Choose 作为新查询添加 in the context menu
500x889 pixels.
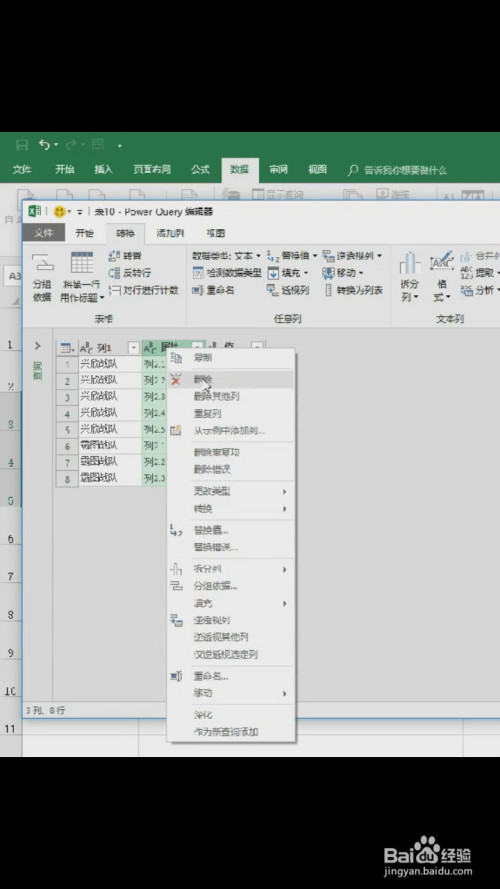231,732
